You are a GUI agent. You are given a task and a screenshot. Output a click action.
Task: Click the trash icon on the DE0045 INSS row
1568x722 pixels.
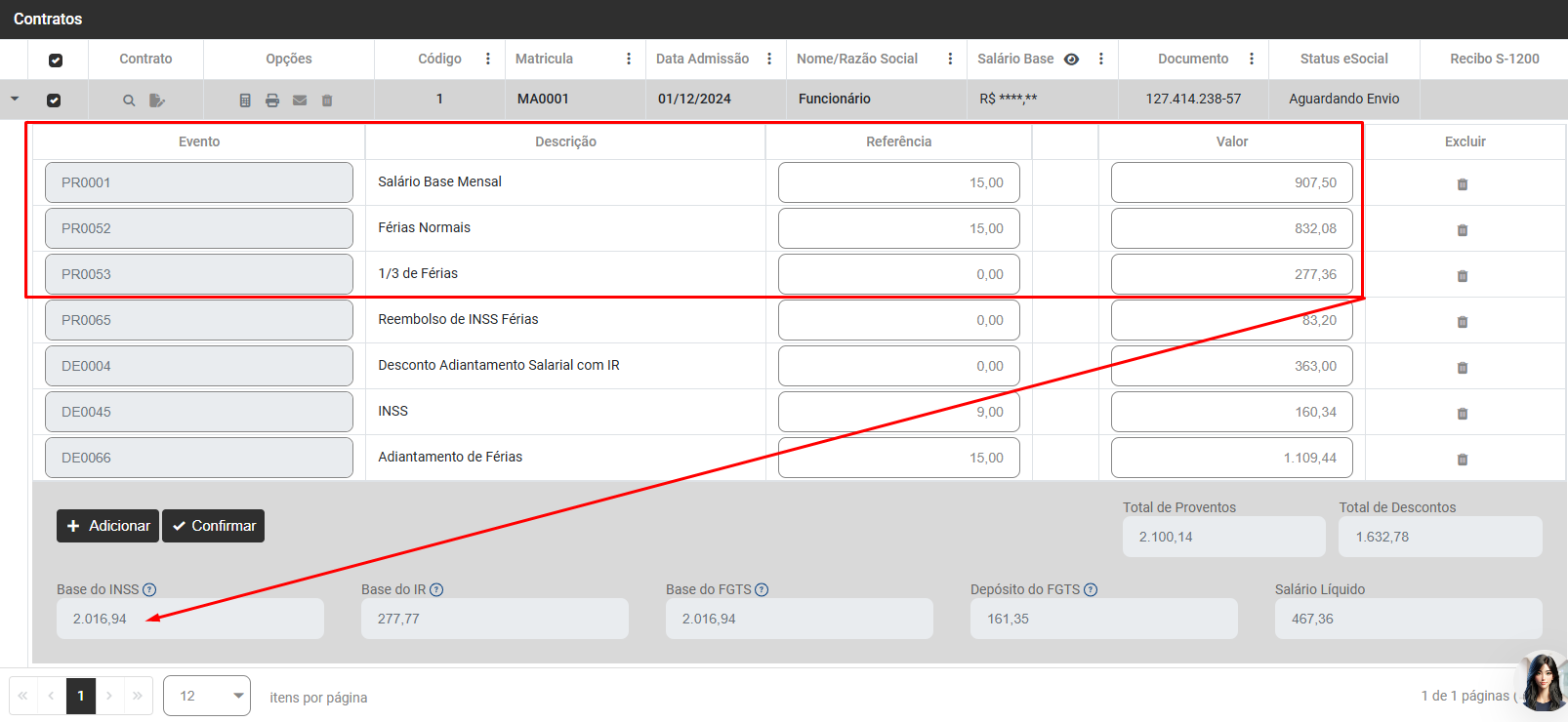point(1463,414)
